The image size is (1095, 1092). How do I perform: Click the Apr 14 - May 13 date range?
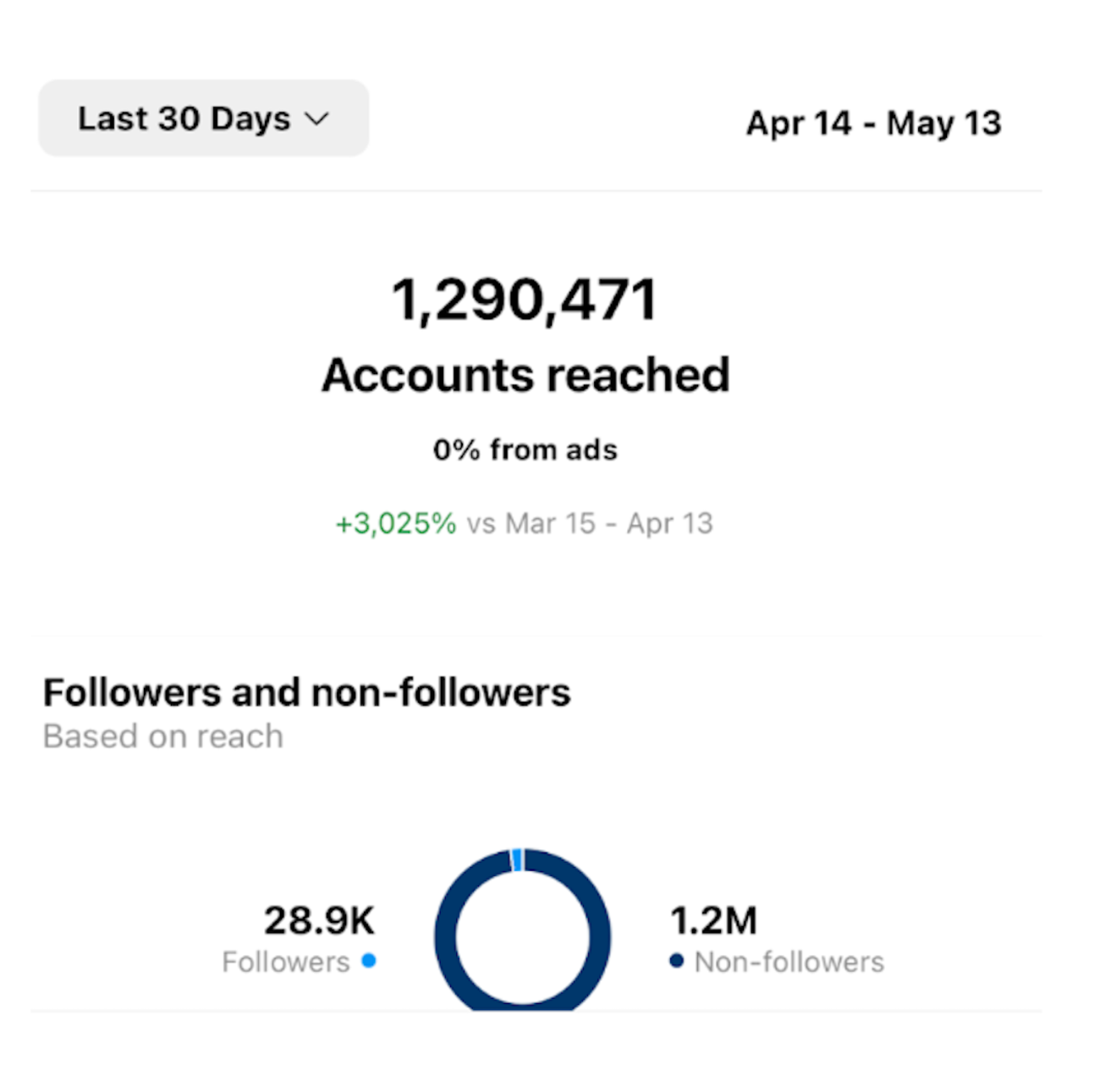point(873,124)
